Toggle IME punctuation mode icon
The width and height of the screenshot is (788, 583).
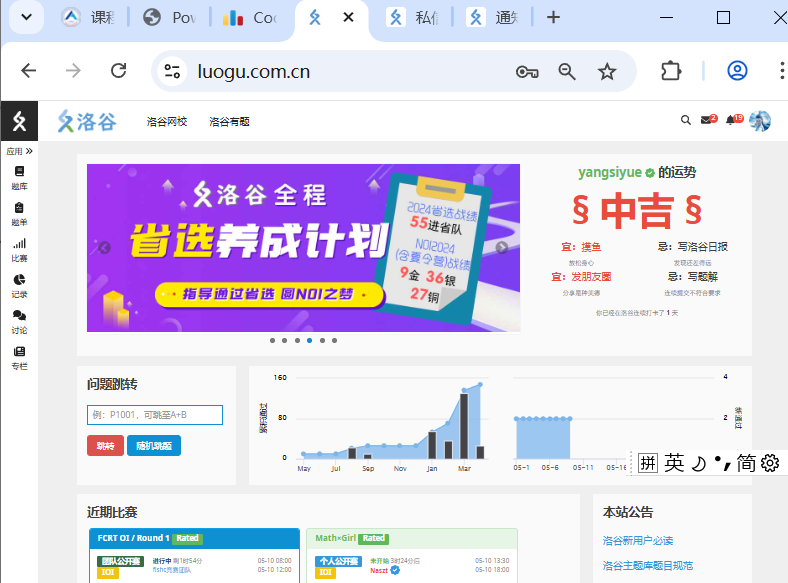(722, 463)
